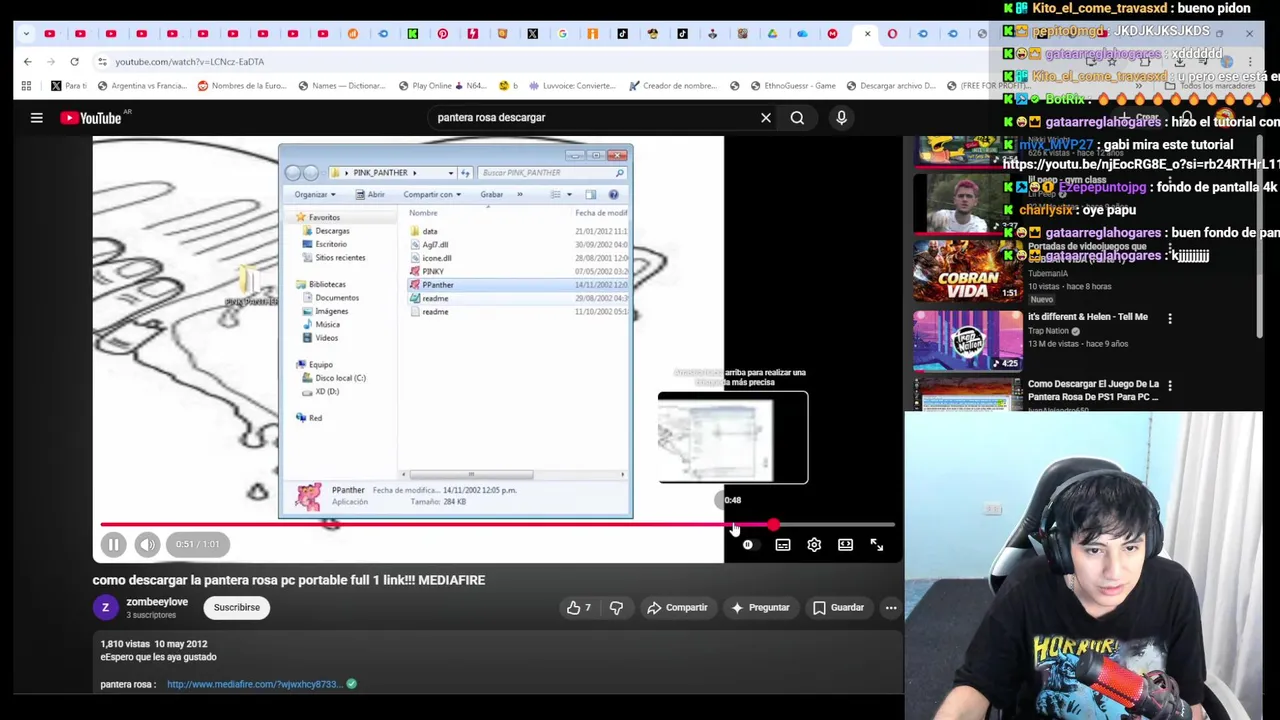This screenshot has width=1280, height=720.
Task: Open the "Argentina vs Francia" bookmark
Action: [x=142, y=86]
